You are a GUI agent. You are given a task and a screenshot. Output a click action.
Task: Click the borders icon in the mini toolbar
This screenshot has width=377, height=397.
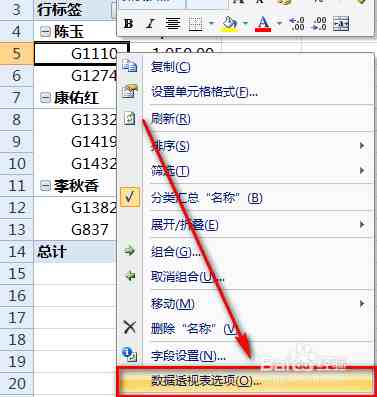pos(196,24)
